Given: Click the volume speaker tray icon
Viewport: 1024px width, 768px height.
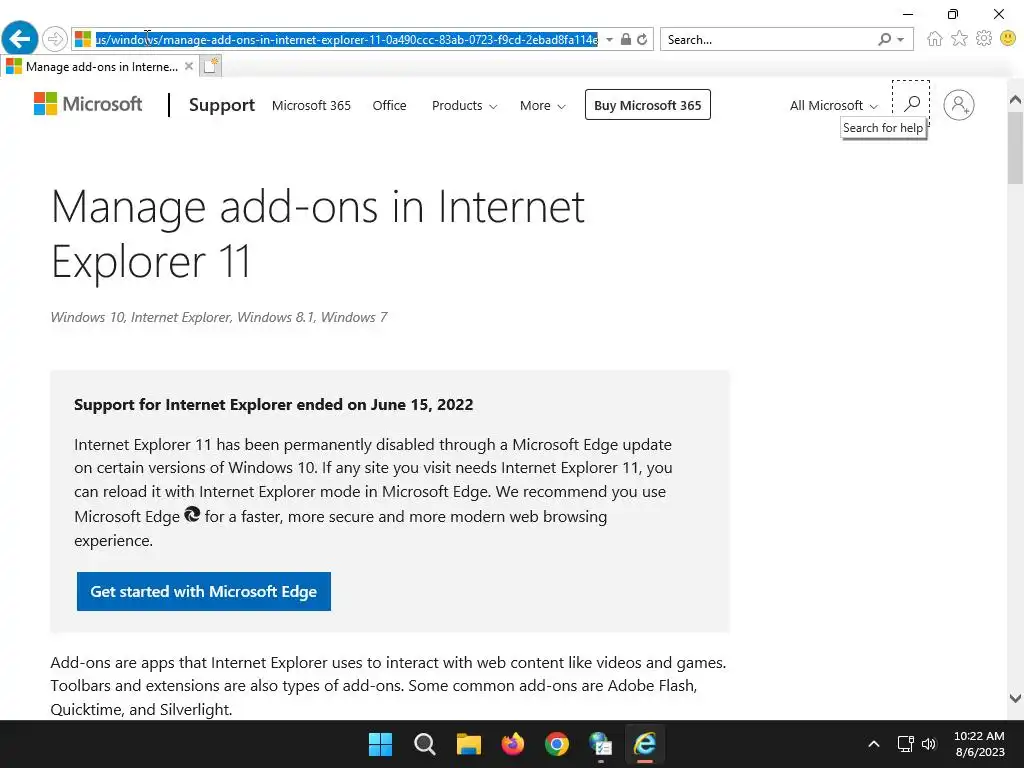Looking at the screenshot, I should tap(929, 744).
